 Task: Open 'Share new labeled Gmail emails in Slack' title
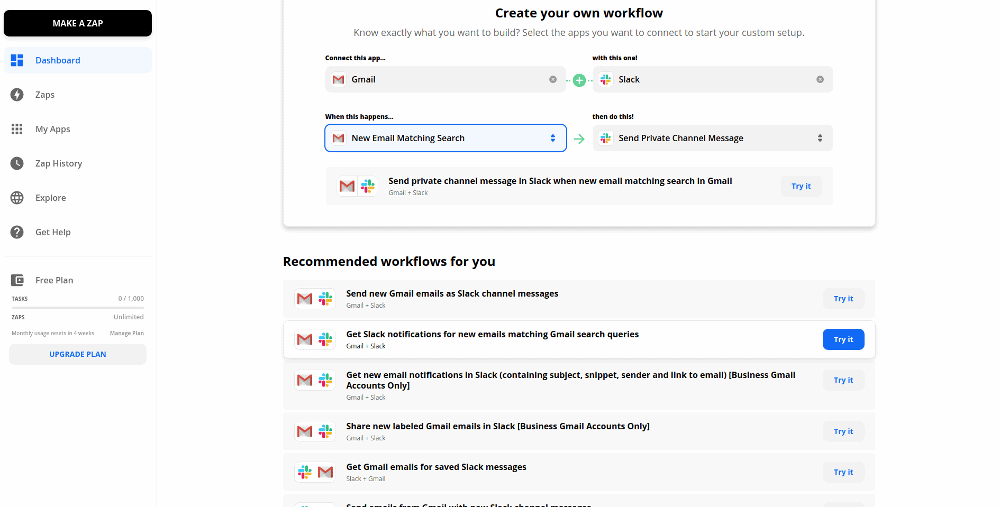click(497, 426)
